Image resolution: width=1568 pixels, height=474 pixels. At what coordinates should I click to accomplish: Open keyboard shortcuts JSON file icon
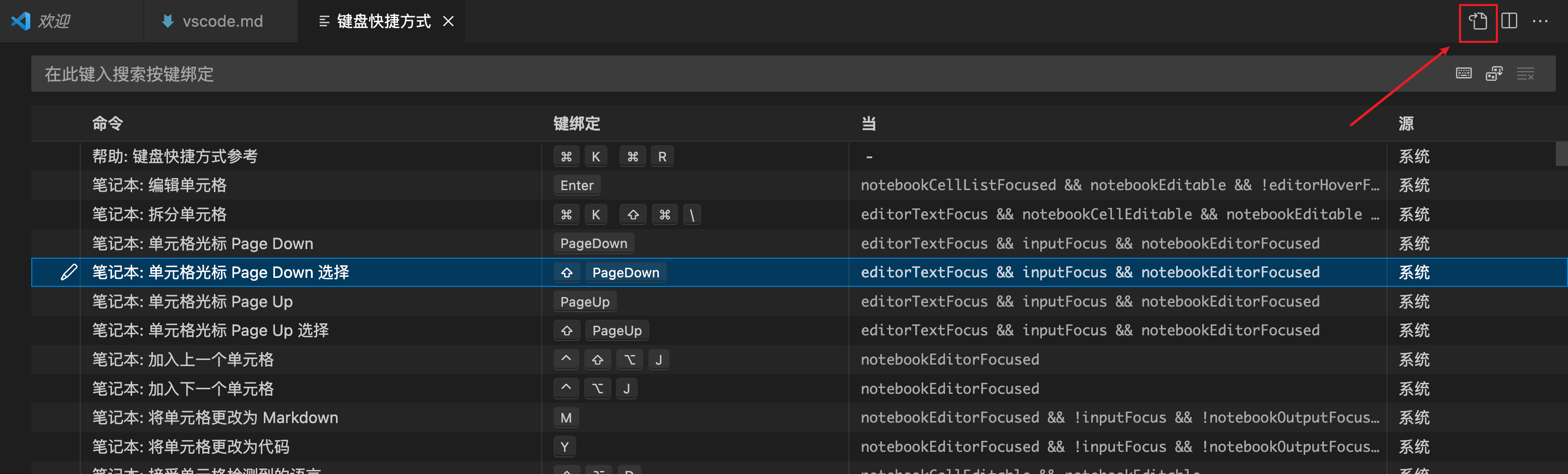(x=1478, y=21)
